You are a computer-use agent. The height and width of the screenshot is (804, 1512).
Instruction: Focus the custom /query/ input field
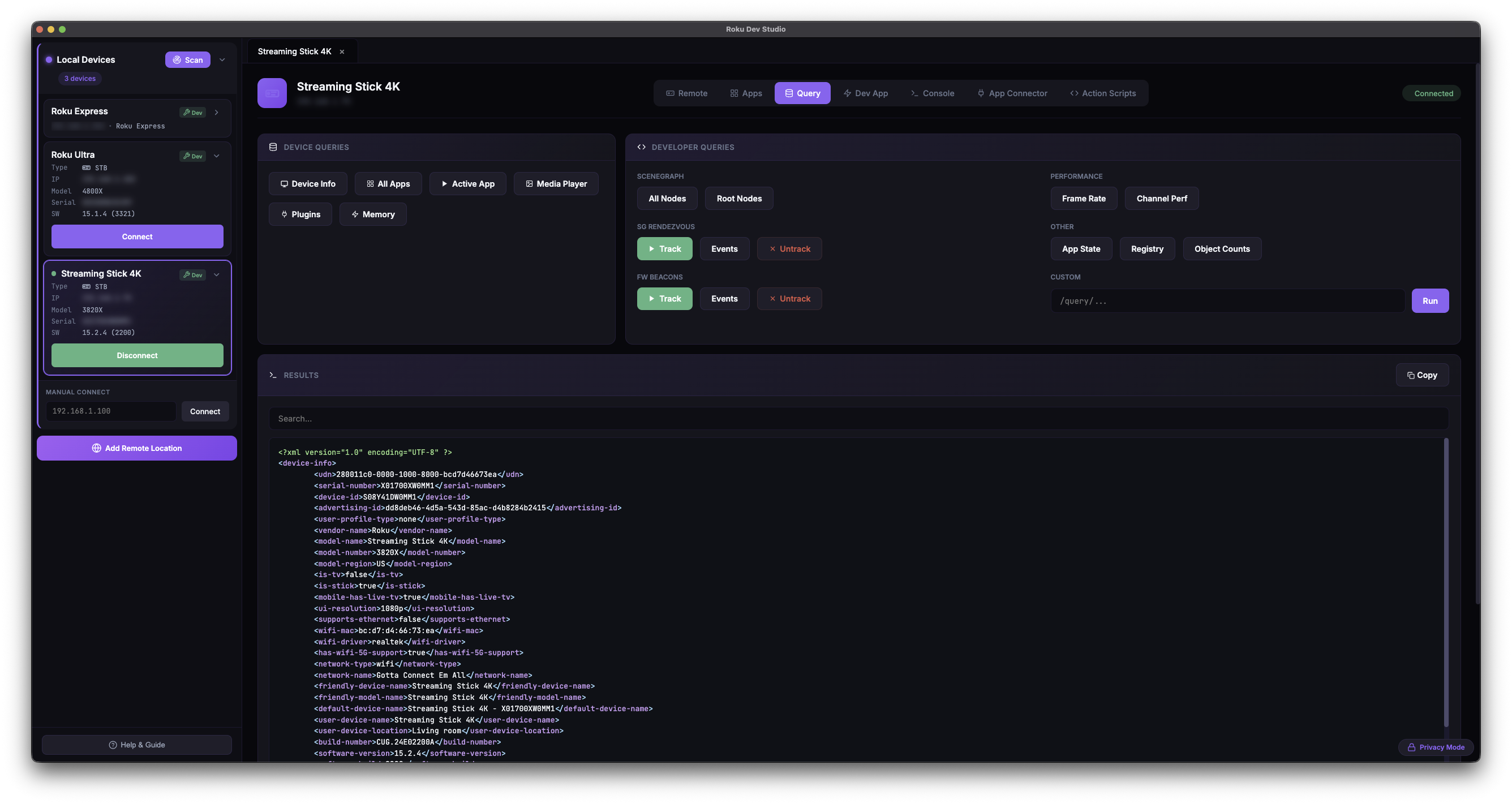tap(1228, 301)
